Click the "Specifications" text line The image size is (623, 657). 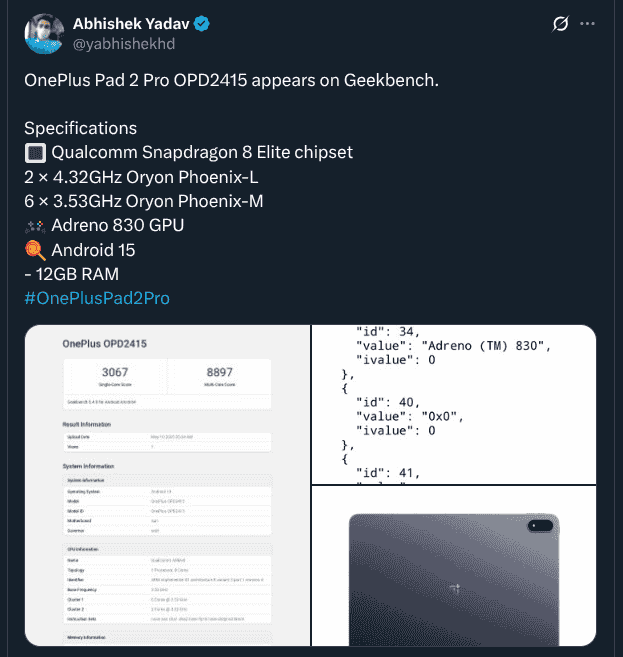pyautogui.click(x=81, y=129)
